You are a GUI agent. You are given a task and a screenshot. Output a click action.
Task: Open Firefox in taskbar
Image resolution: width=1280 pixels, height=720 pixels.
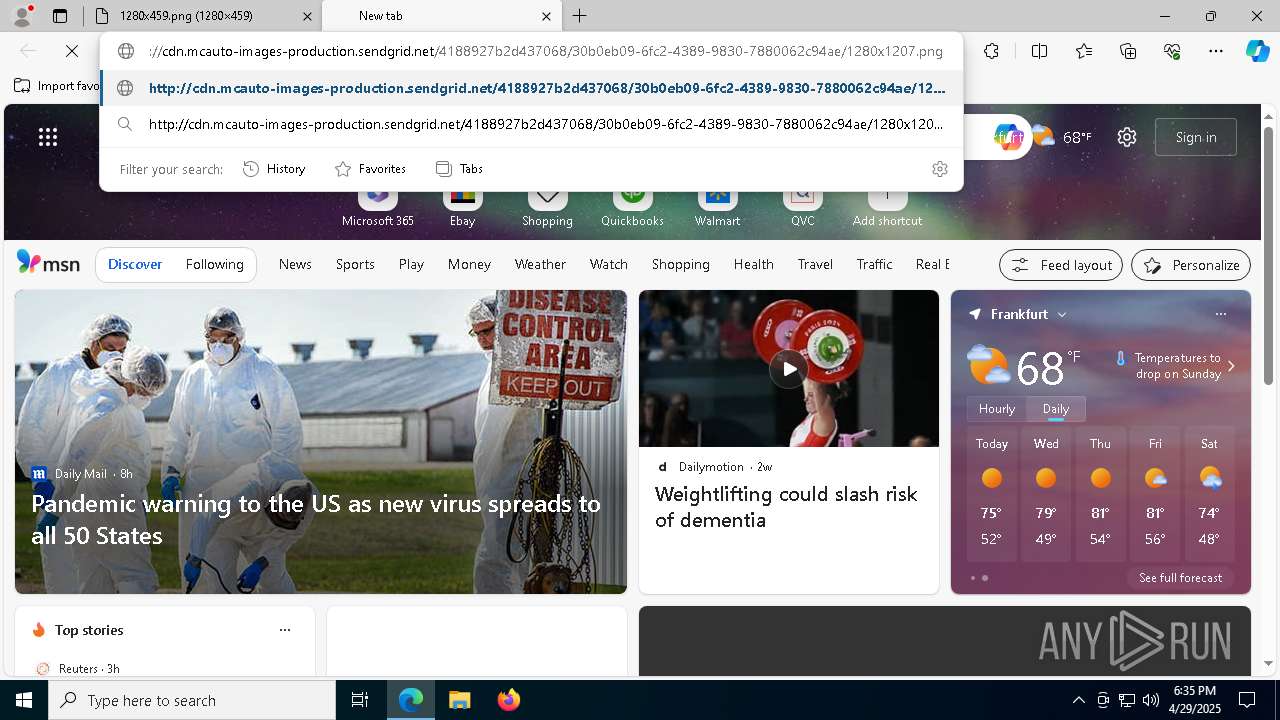pos(508,700)
